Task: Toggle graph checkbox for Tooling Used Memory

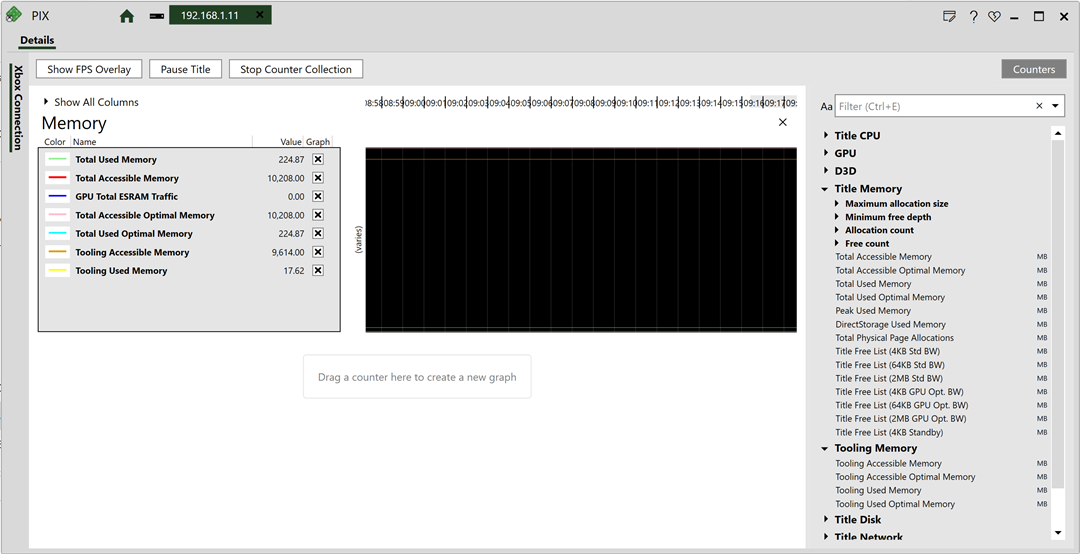Action: pyautogui.click(x=318, y=271)
